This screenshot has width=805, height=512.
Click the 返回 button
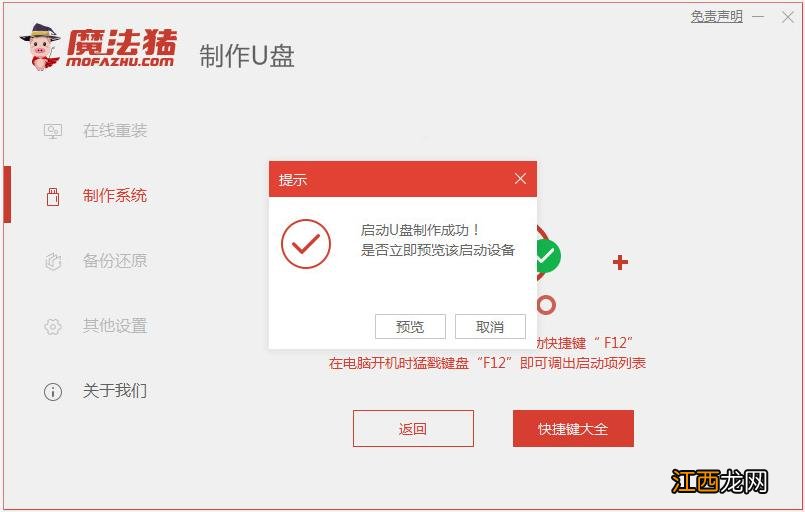(413, 428)
